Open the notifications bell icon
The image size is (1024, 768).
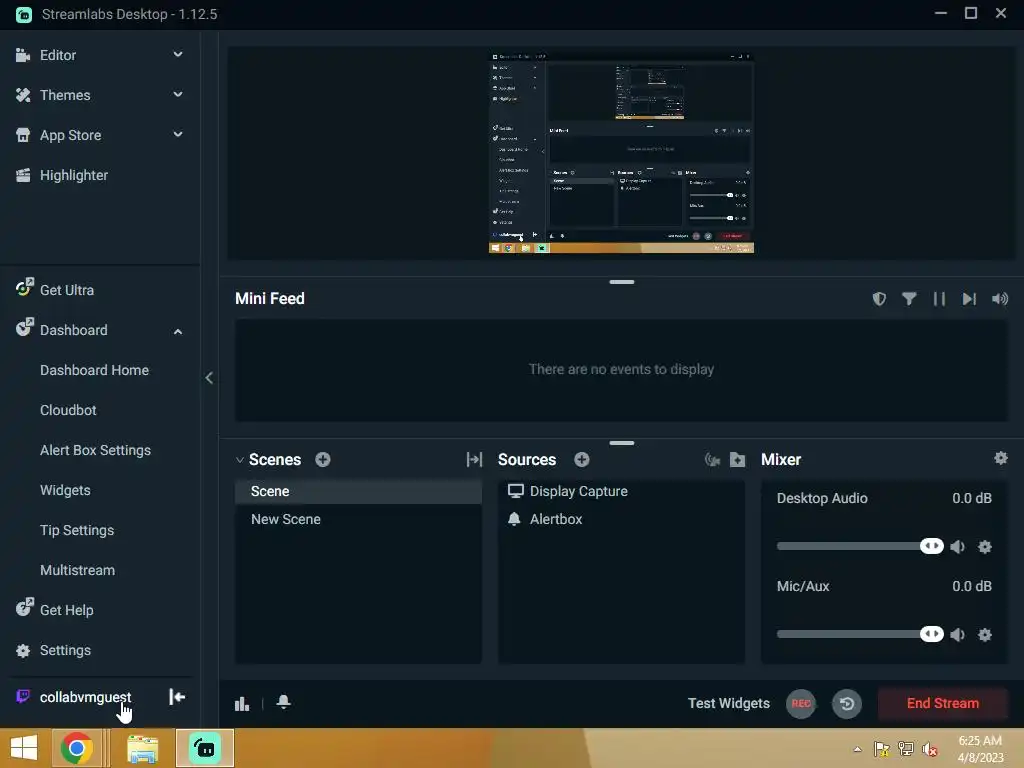[x=283, y=702]
